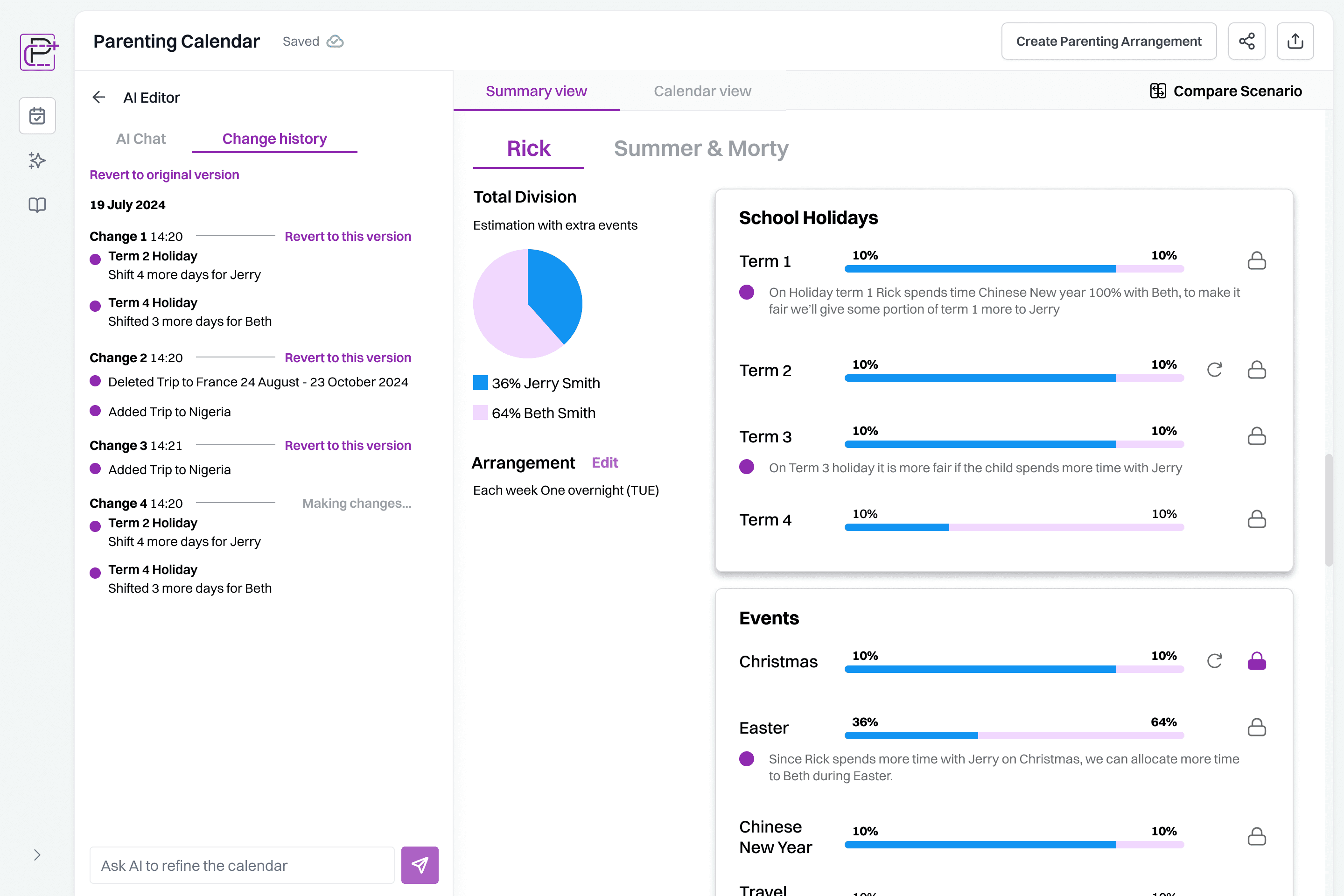This screenshot has height=896, width=1344.
Task: Send the AI refine message
Action: coord(420,865)
